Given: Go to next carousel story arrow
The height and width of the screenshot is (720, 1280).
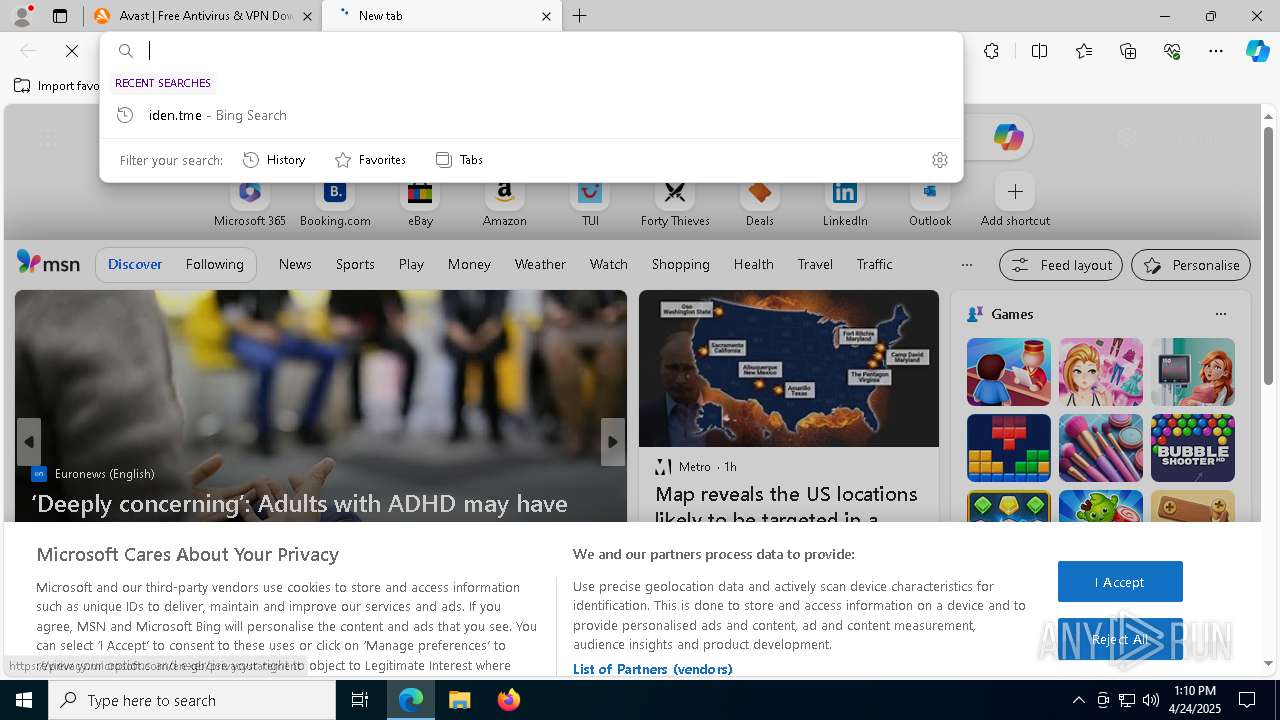Looking at the screenshot, I should [612, 442].
